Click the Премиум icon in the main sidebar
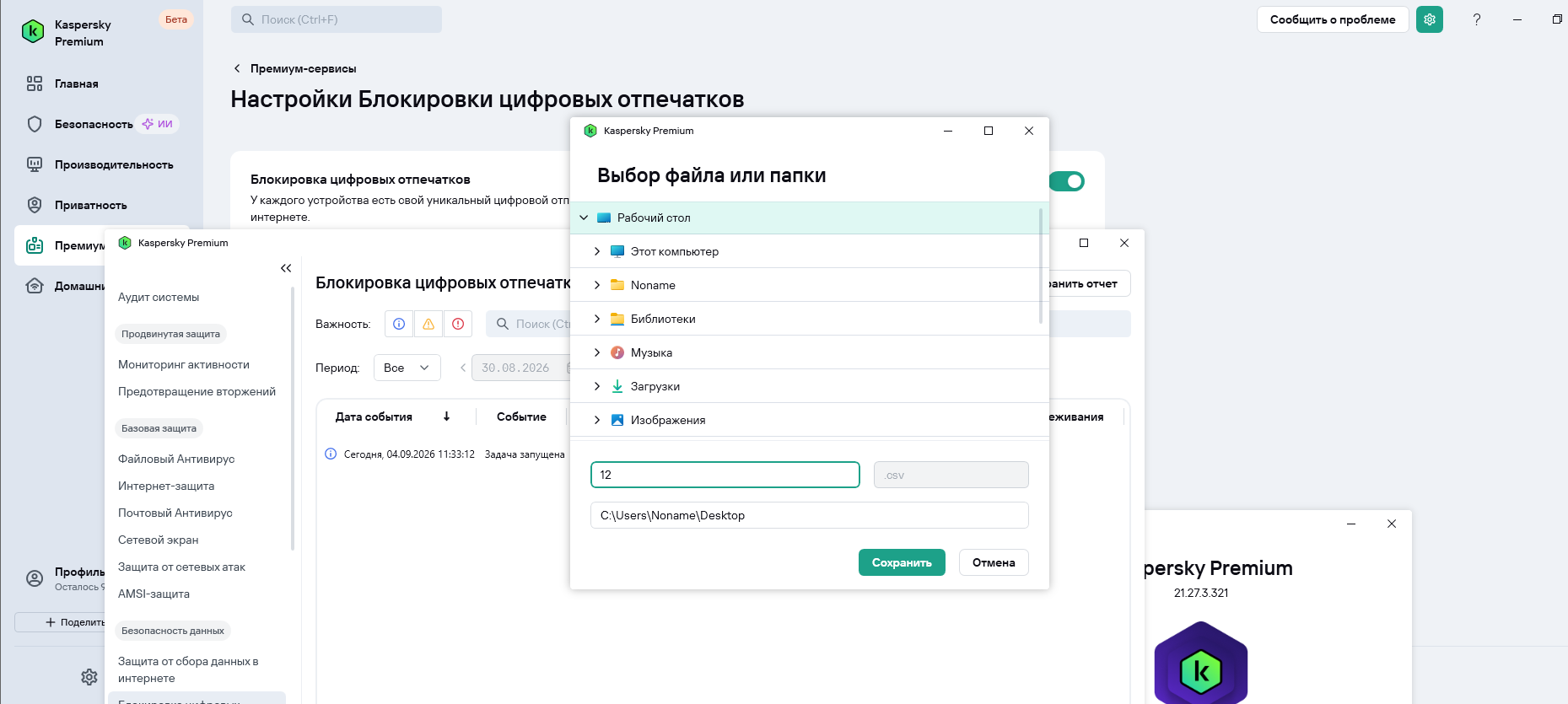 (x=35, y=245)
